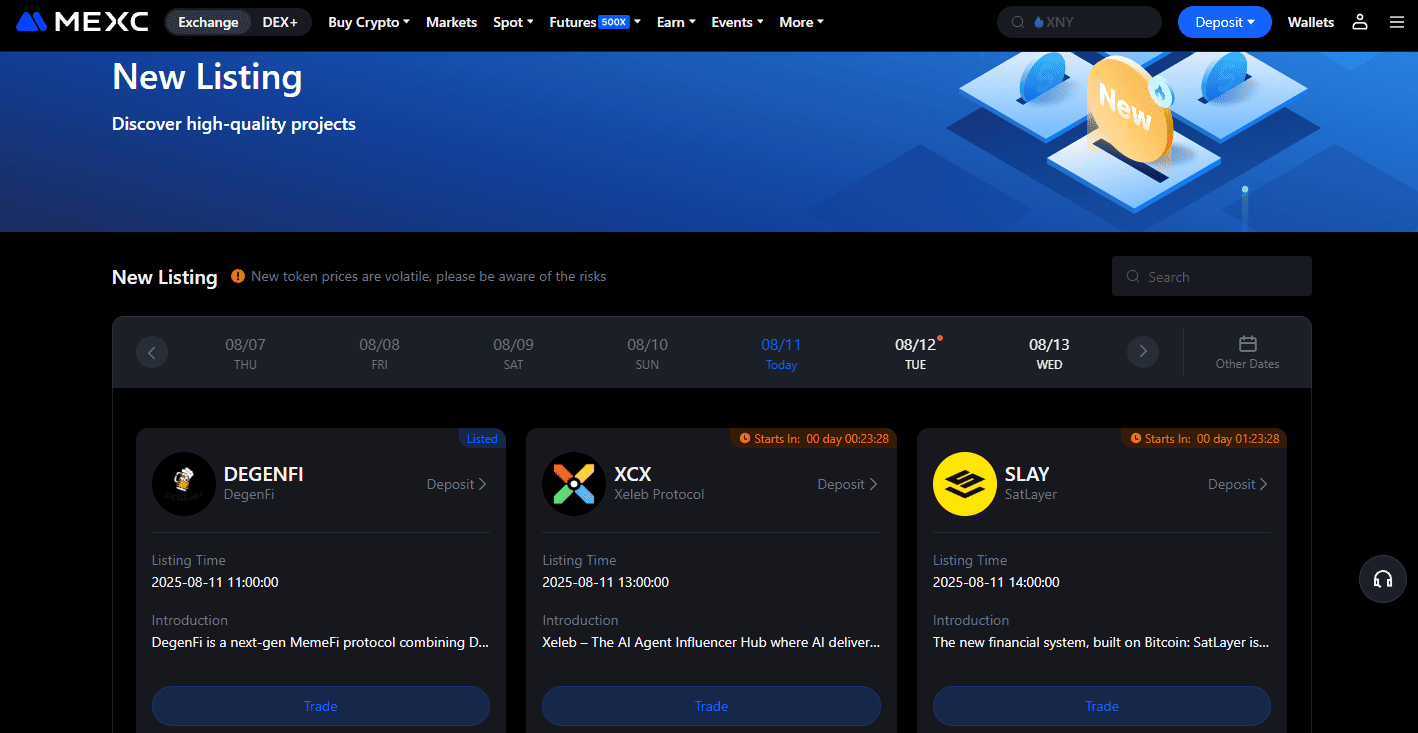Image resolution: width=1418 pixels, height=733 pixels.
Task: Click the Xeleb Protocol subtitle
Action: click(x=659, y=494)
